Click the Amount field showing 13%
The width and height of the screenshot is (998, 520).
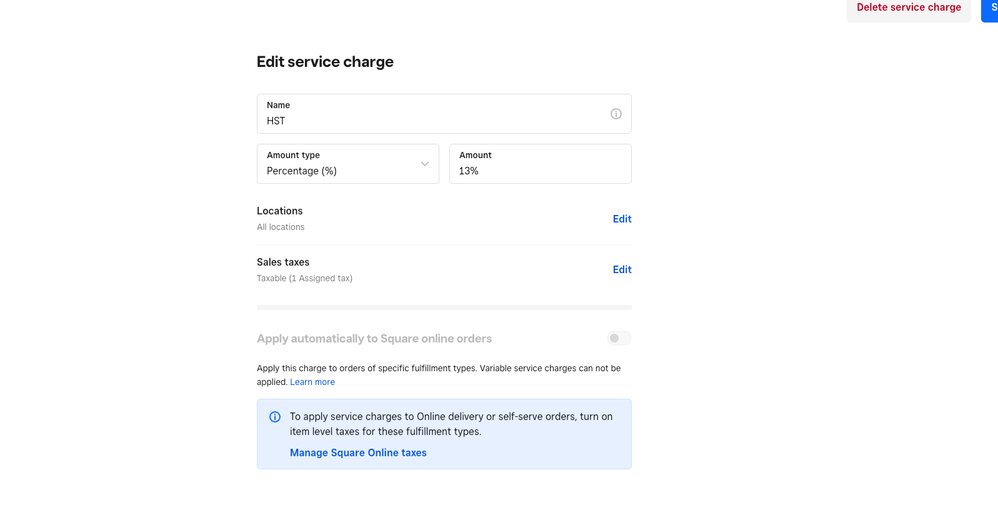tap(540, 170)
